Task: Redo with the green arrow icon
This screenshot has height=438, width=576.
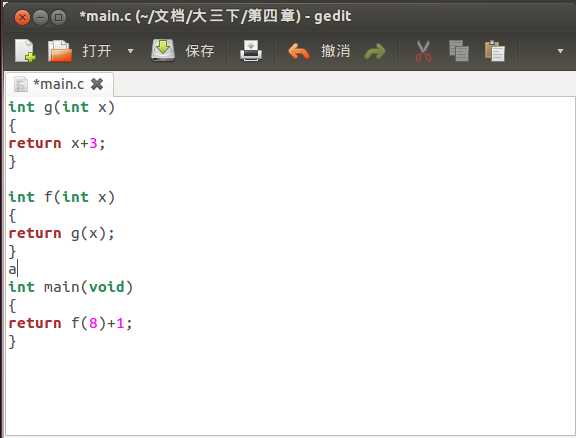Action: [x=374, y=52]
